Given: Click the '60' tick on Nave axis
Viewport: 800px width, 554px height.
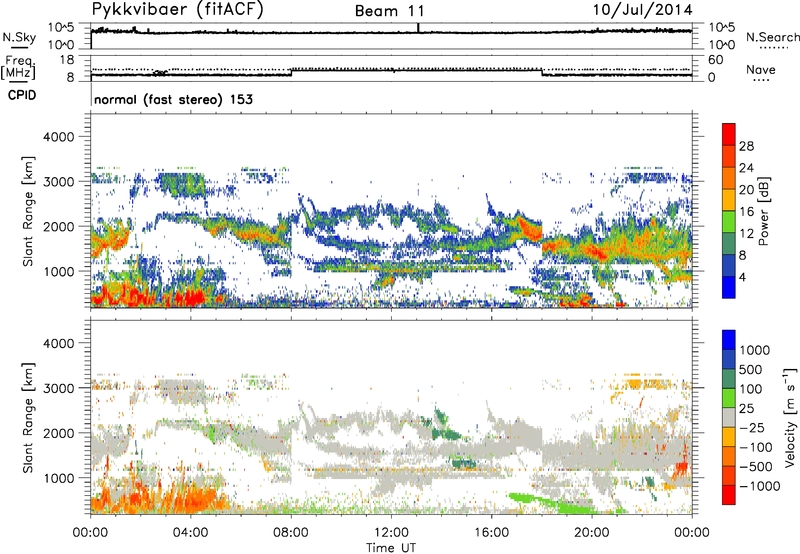Looking at the screenshot, I should tap(715, 60).
